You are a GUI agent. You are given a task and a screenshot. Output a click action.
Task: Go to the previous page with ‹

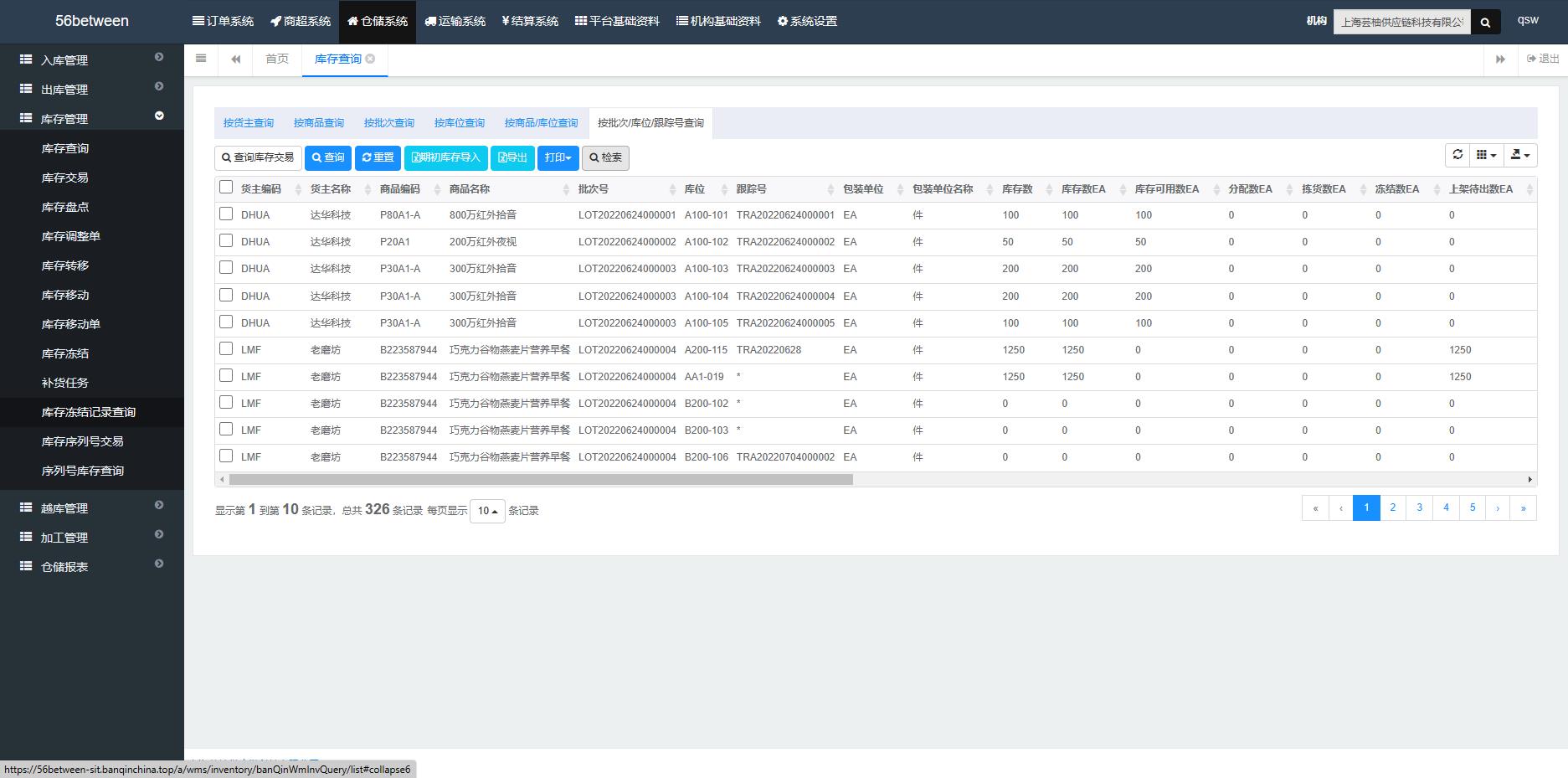pyautogui.click(x=1341, y=508)
